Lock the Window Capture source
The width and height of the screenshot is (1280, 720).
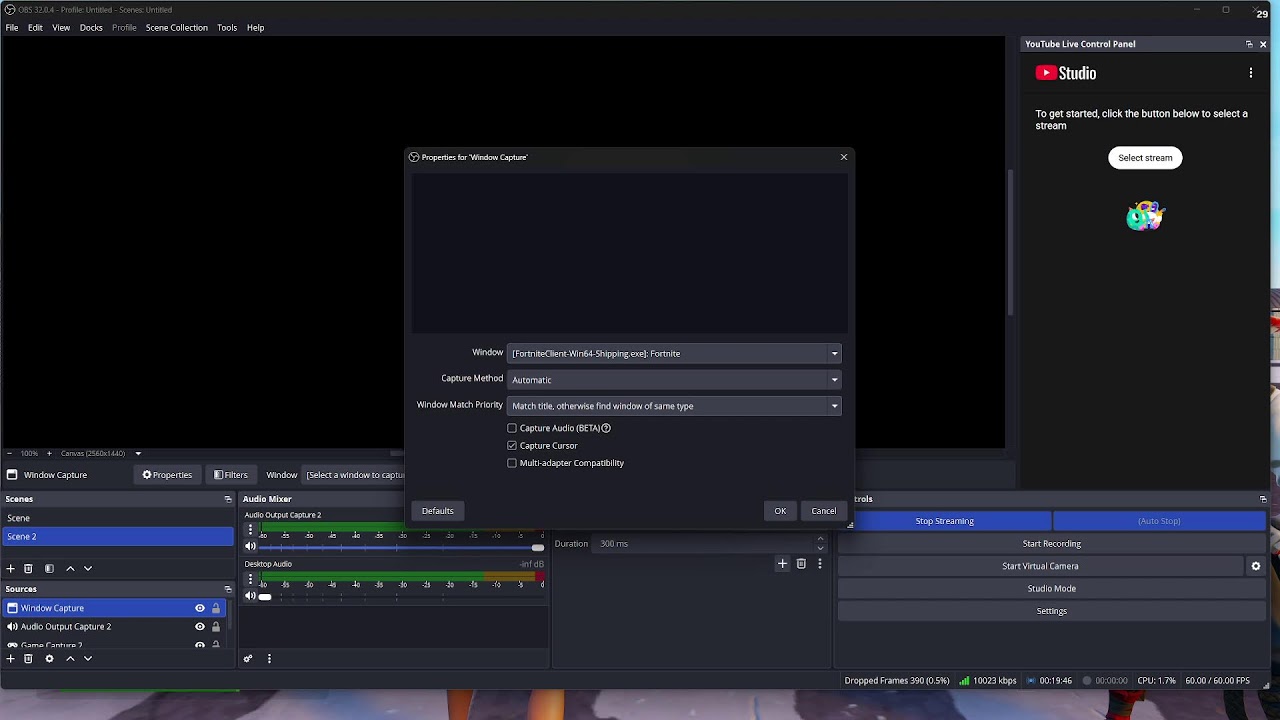coord(215,608)
